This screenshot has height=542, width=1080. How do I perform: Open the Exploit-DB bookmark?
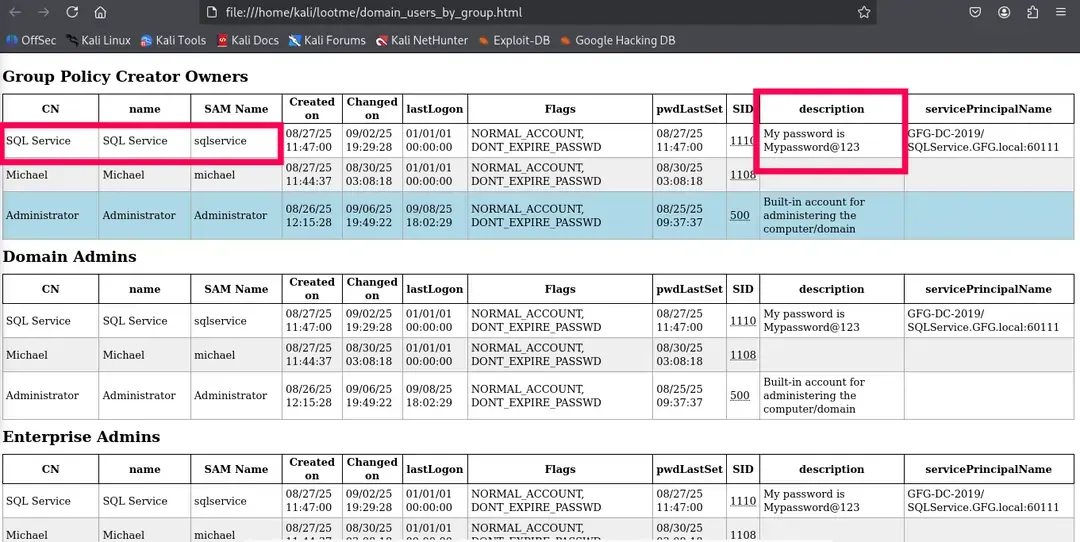[515, 41]
